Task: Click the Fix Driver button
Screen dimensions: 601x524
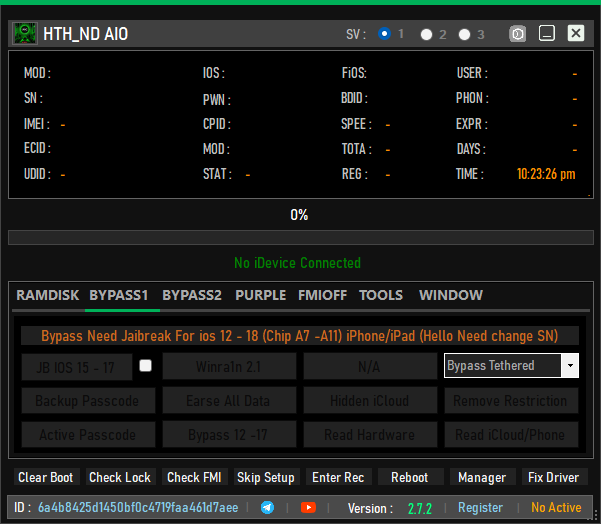Action: click(553, 478)
